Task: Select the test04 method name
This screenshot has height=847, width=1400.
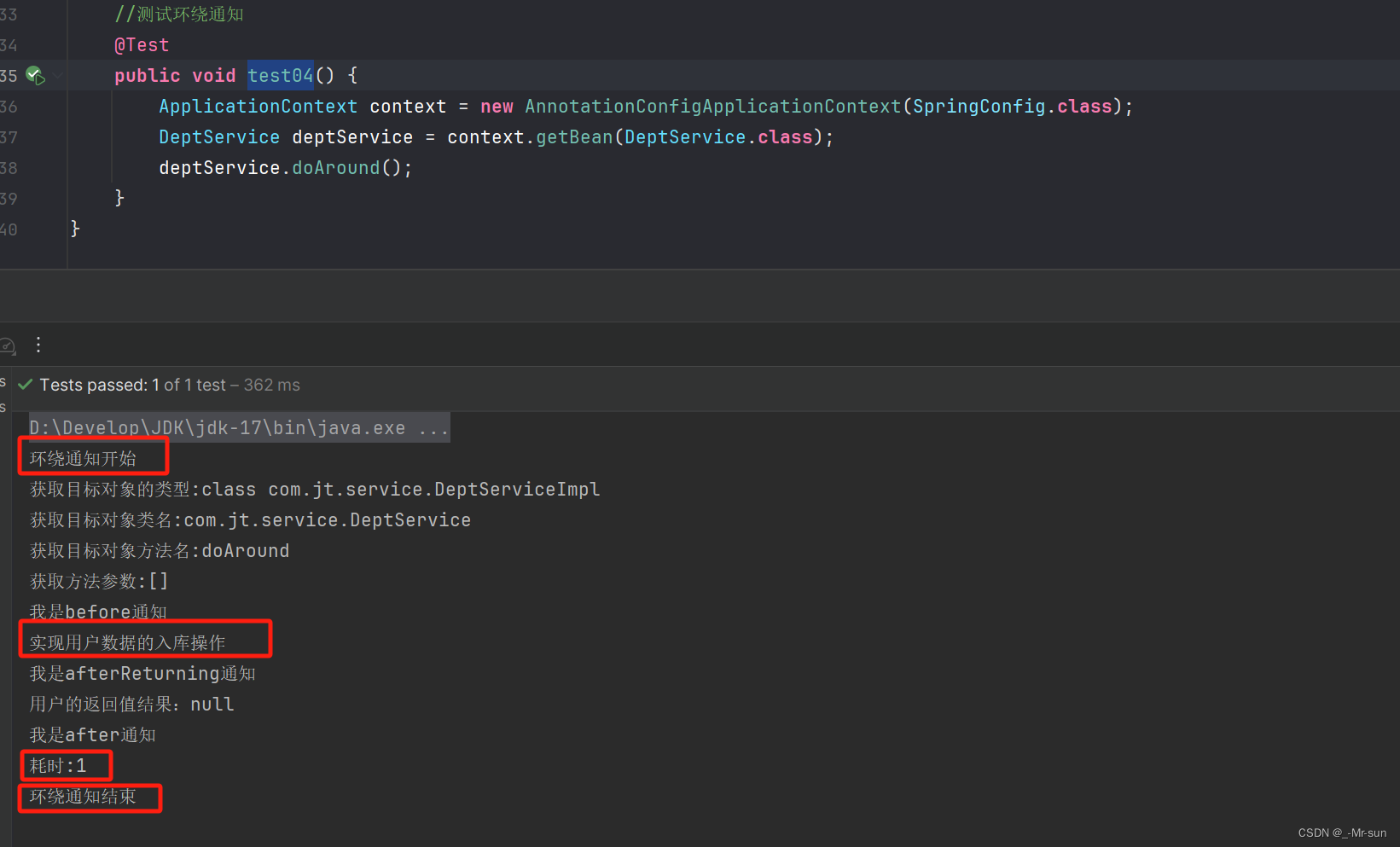Action: click(x=281, y=76)
